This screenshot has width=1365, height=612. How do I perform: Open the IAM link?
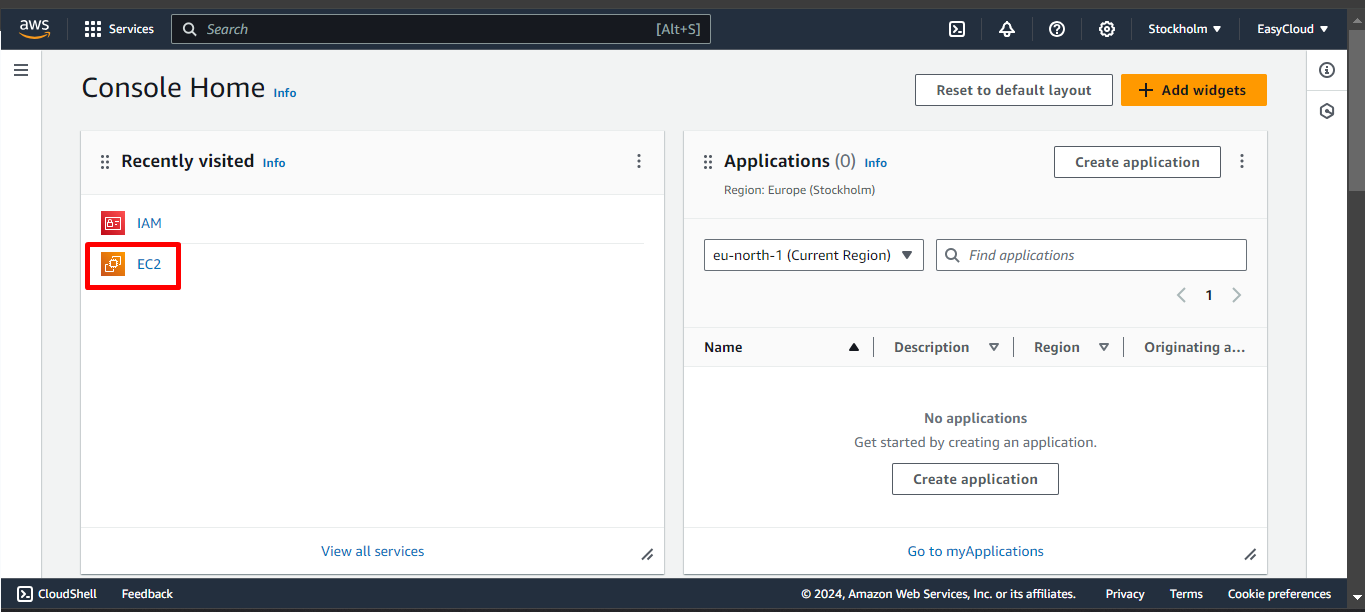pyautogui.click(x=149, y=223)
